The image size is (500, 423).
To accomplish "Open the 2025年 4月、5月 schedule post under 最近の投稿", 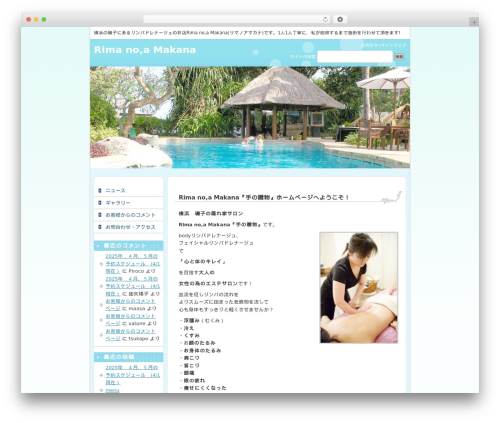I will (x=132, y=375).
